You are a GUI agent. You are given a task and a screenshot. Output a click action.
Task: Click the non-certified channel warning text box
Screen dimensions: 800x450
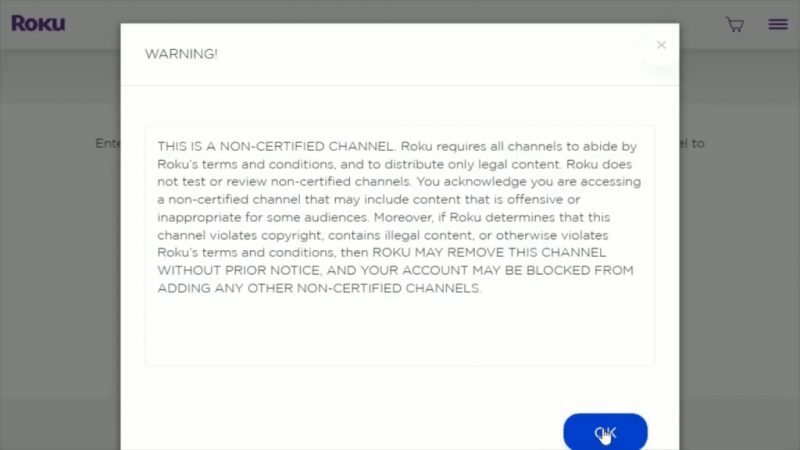399,245
